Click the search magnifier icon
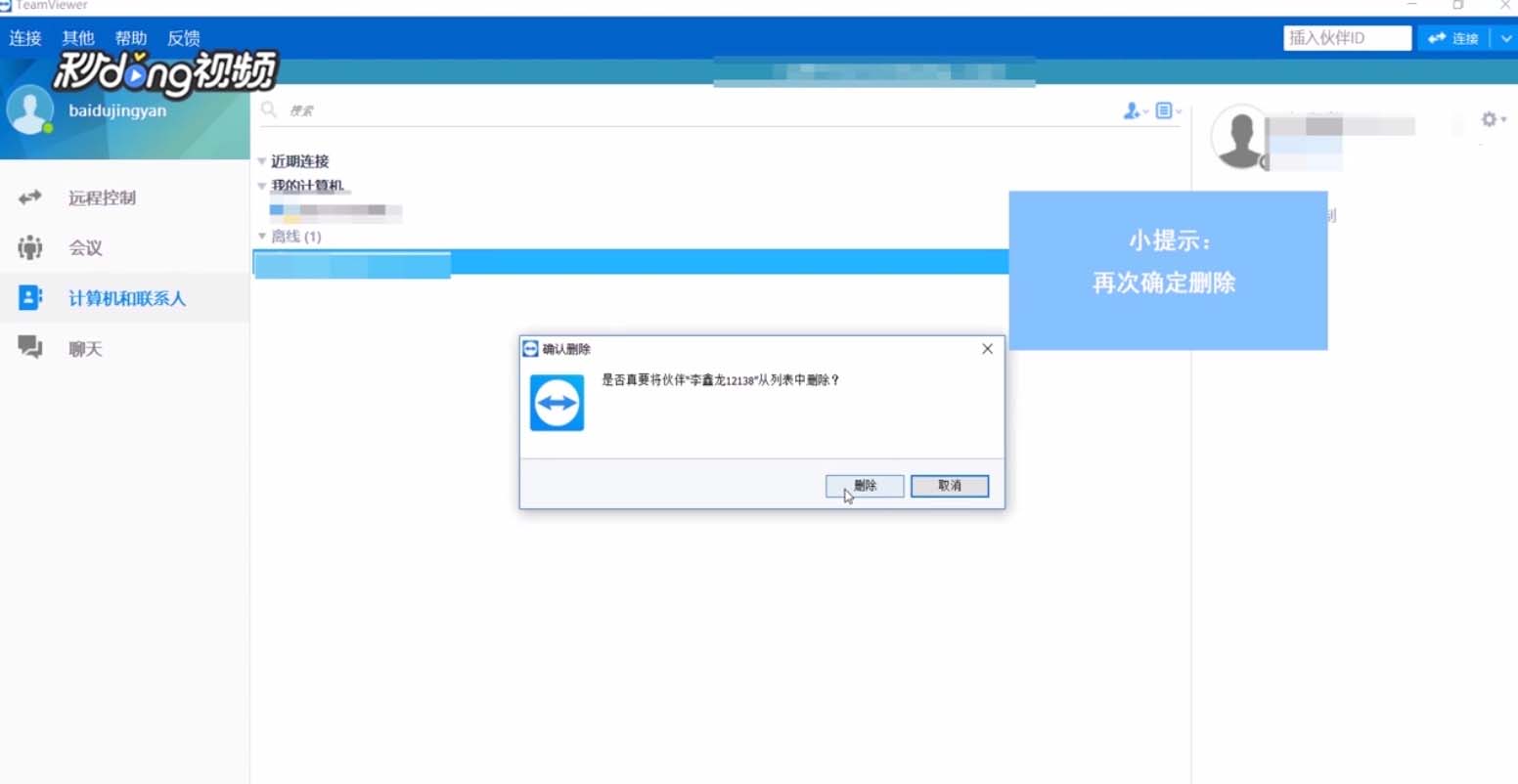Image resolution: width=1518 pixels, height=784 pixels. point(269,109)
